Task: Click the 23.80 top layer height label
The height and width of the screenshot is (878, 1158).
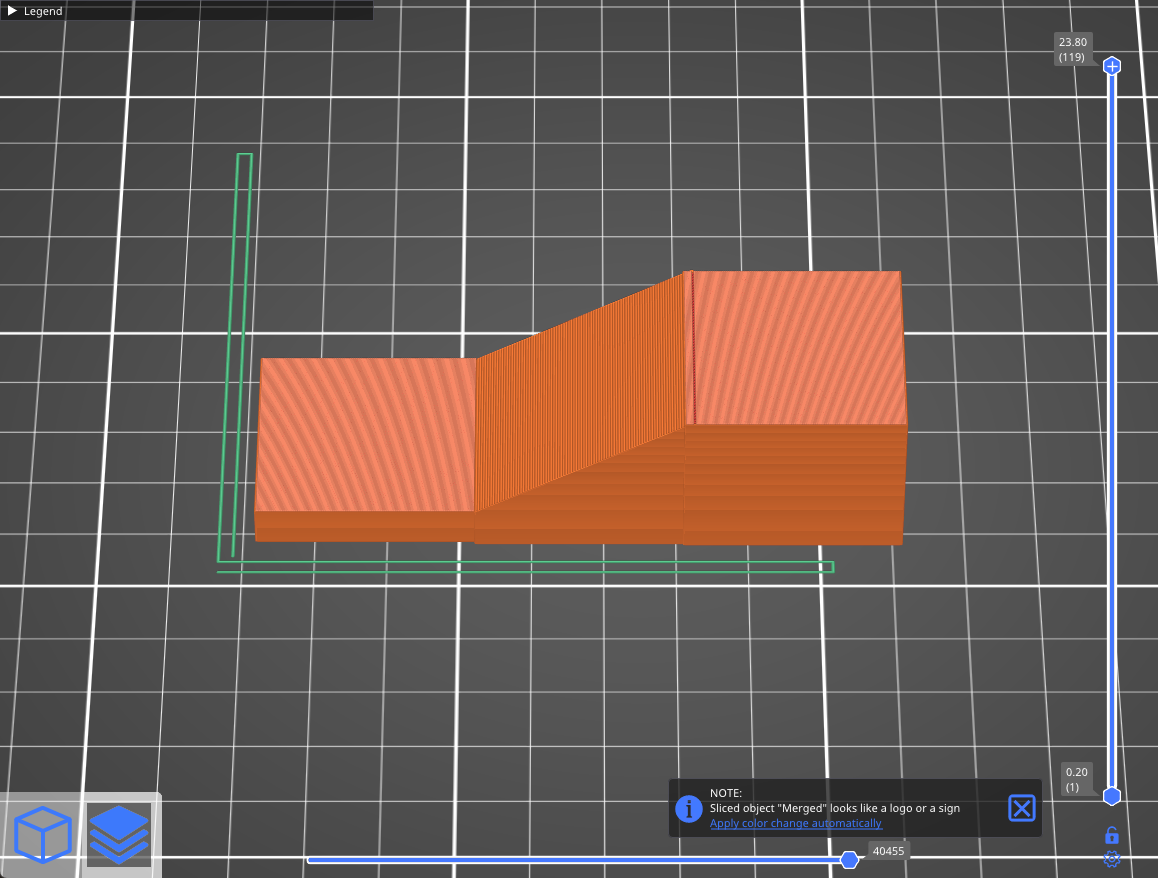Action: [x=1073, y=49]
